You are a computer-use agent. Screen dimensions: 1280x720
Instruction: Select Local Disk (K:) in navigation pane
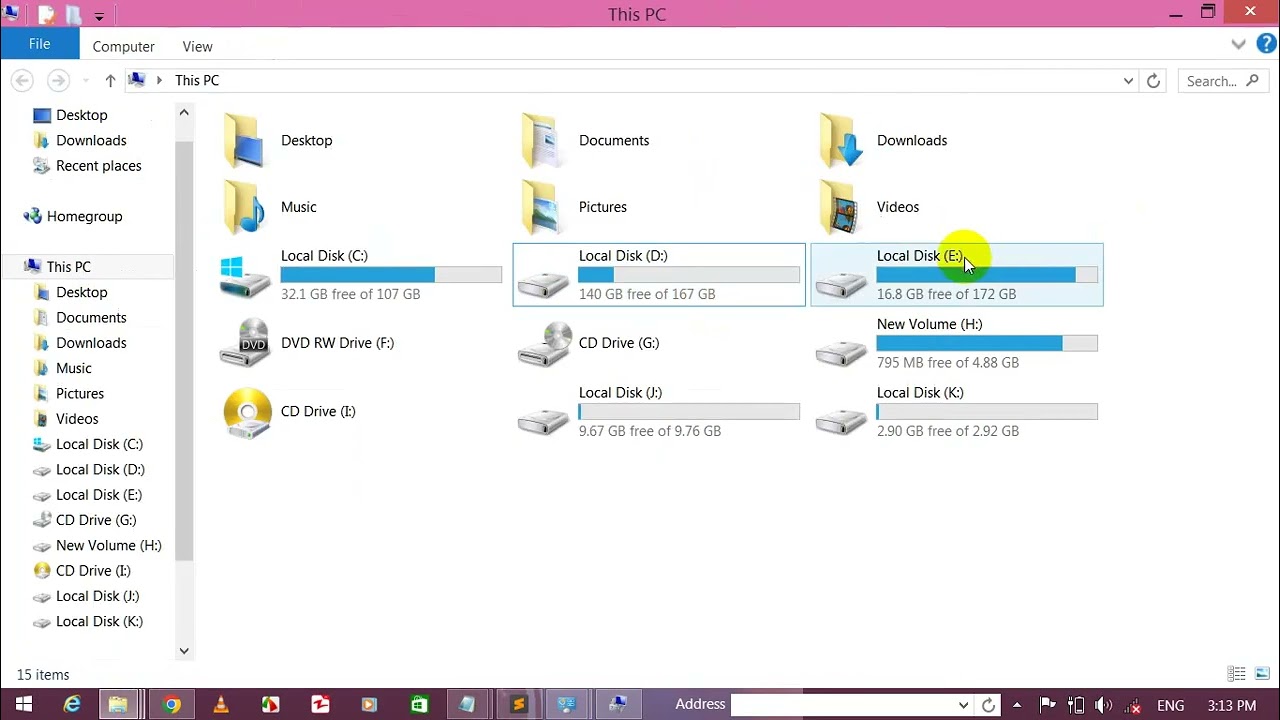[99, 621]
